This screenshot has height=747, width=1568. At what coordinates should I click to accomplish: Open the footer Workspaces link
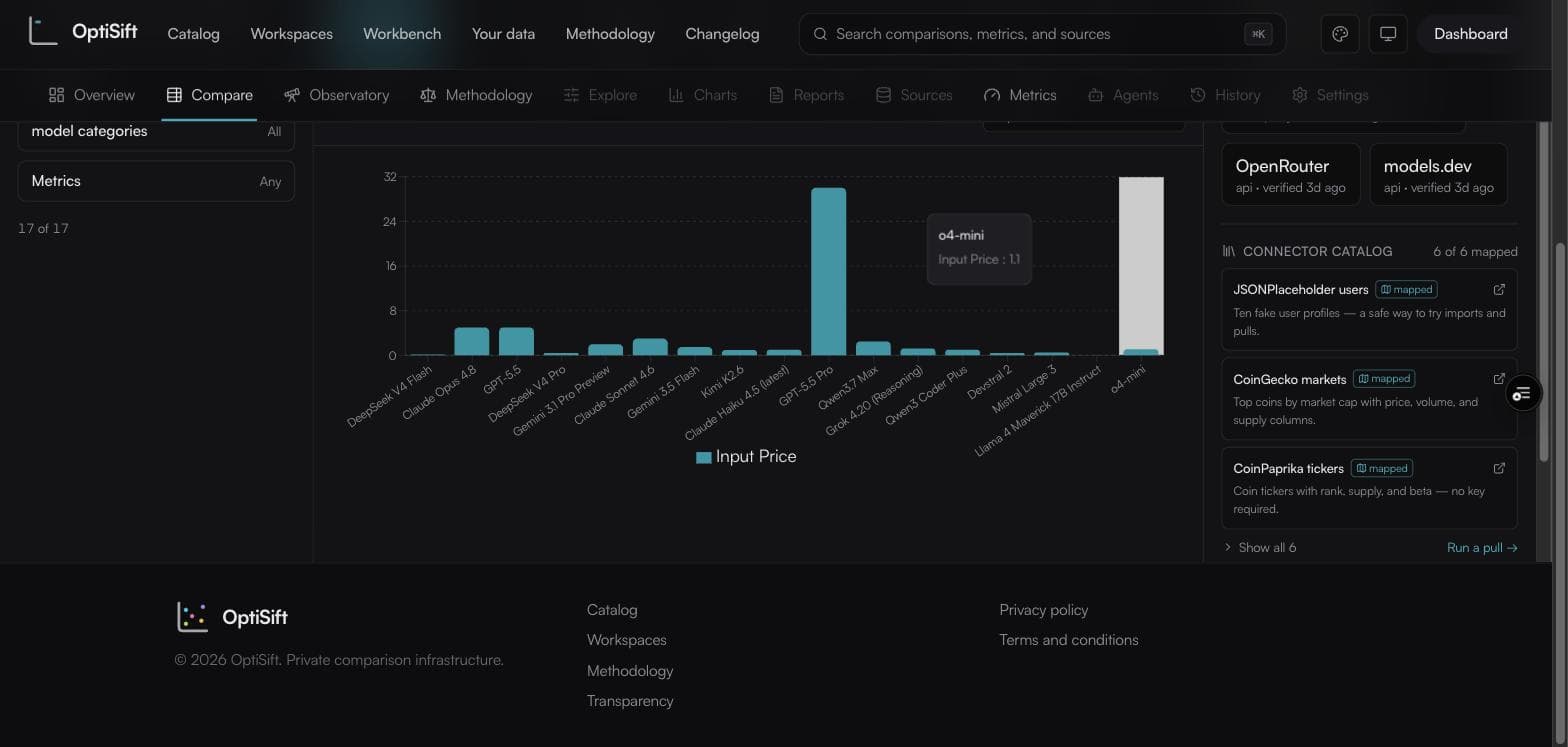[x=627, y=640]
